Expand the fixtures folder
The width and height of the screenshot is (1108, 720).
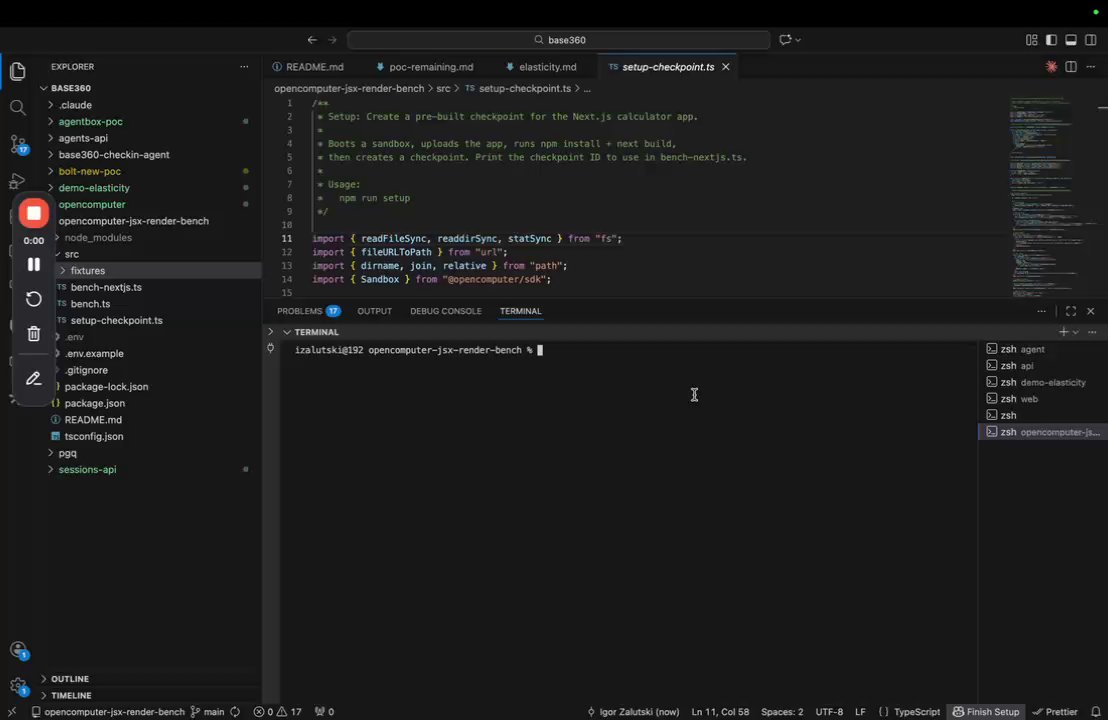[x=87, y=271]
